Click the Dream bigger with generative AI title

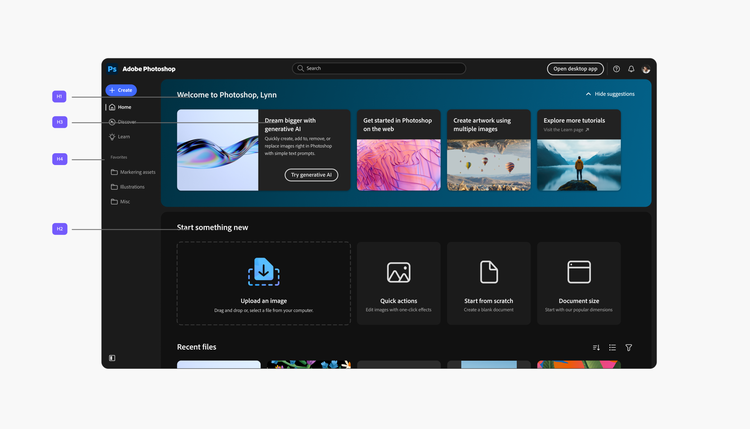[x=290, y=125]
